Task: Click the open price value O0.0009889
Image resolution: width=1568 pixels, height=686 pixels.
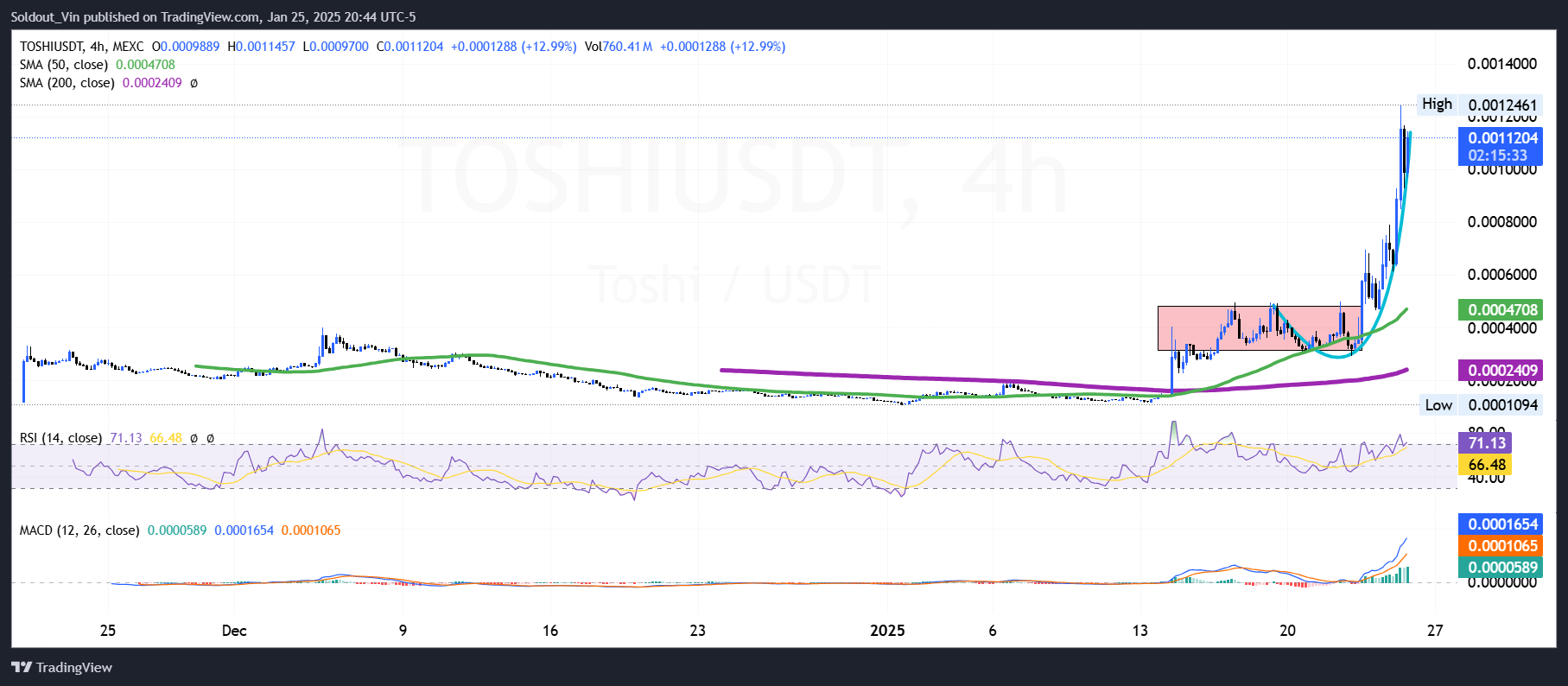Action: (x=186, y=47)
